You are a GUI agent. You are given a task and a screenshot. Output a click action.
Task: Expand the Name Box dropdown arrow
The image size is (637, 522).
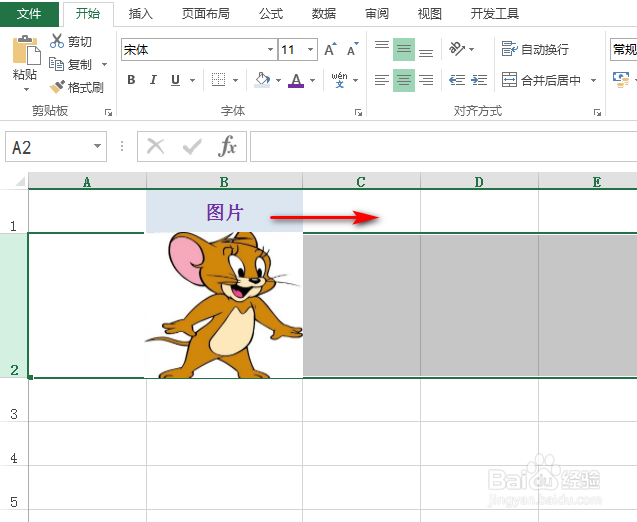click(97, 146)
